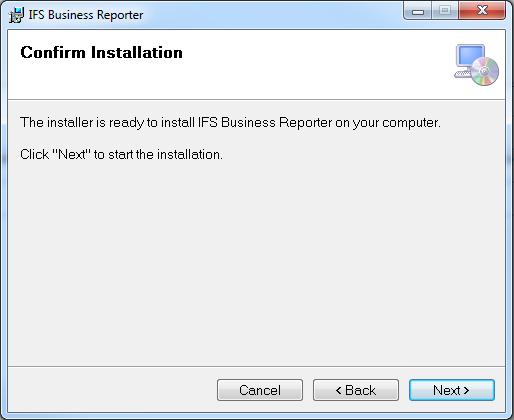Cancel the IFS Business Reporter setup

point(260,390)
